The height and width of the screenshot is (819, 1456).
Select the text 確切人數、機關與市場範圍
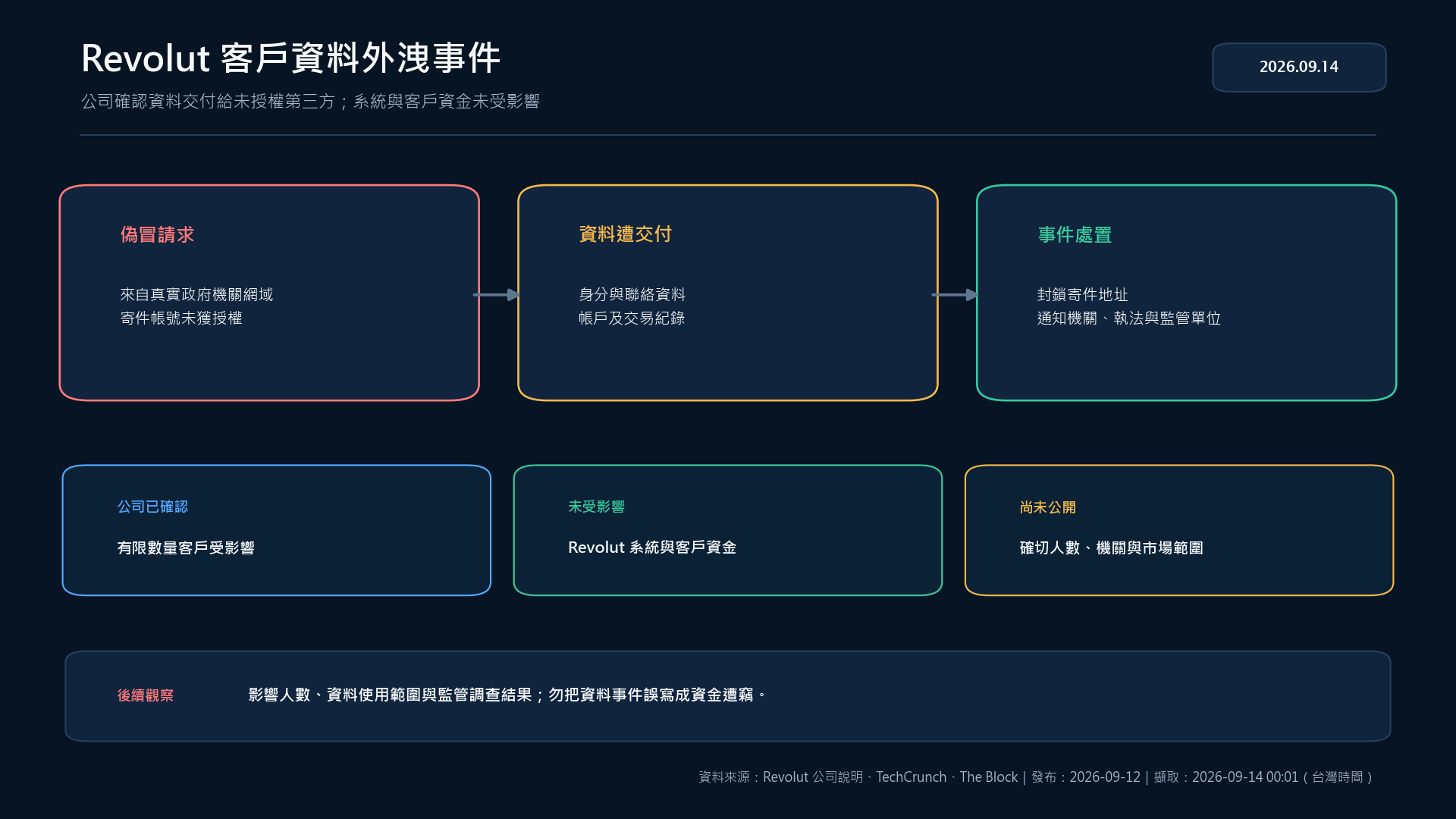[1111, 548]
